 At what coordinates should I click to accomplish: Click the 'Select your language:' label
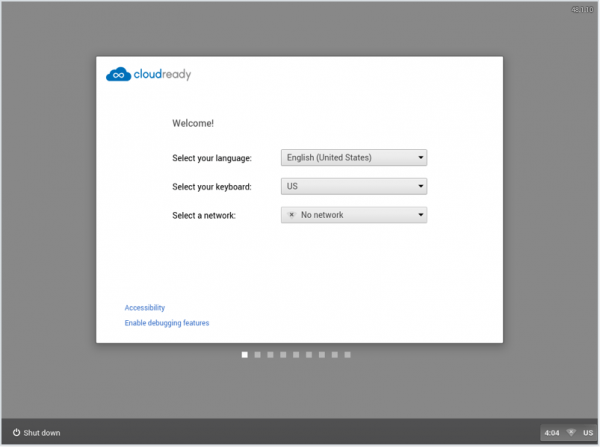click(x=212, y=158)
